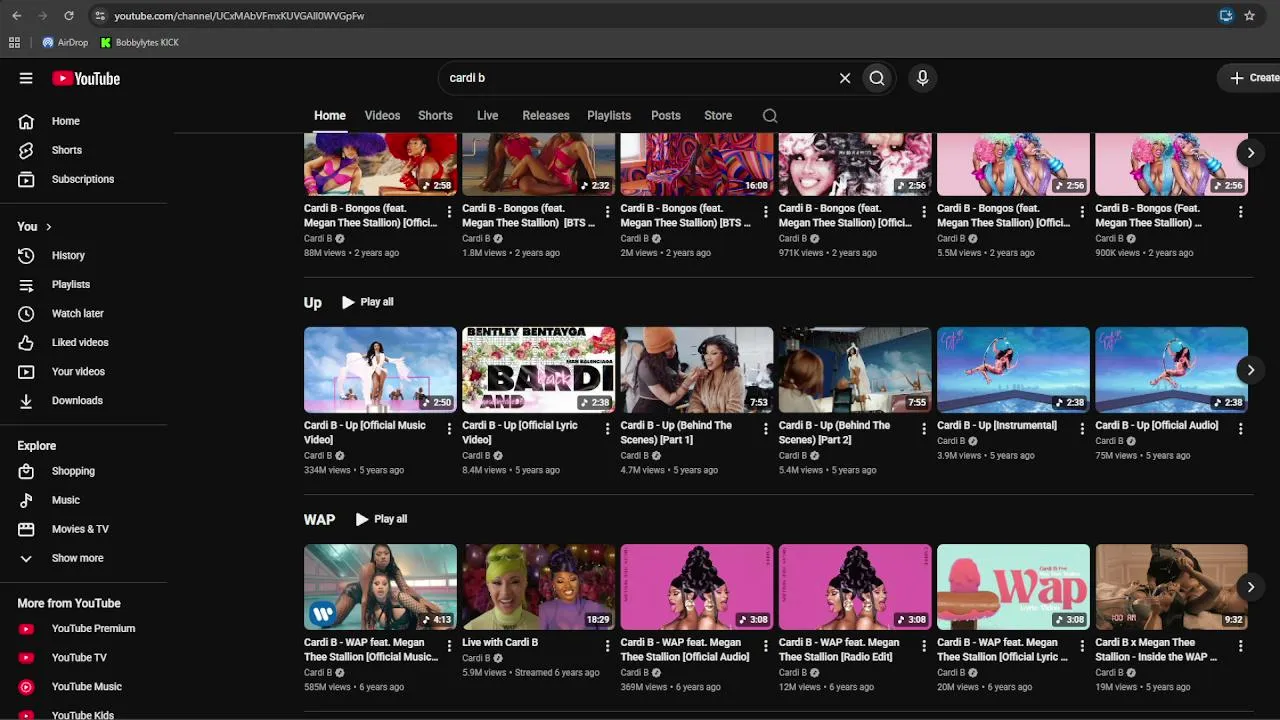Switch to the channel Playlists tab
The height and width of the screenshot is (720, 1280).
609,116
